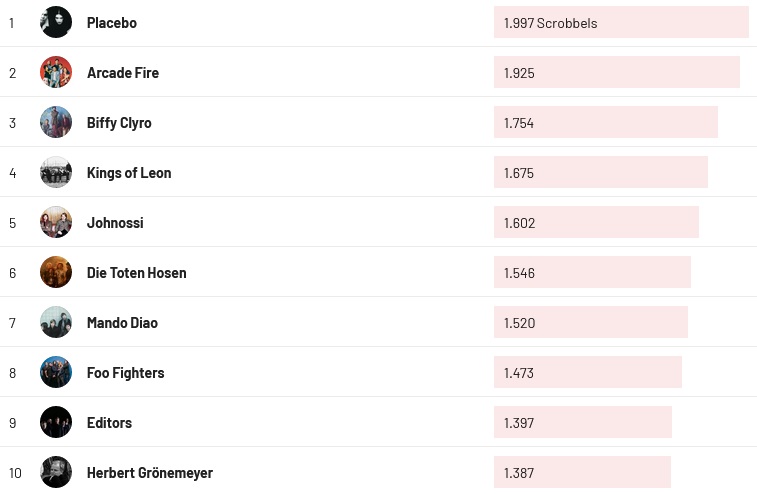Open Die Toten Hosen avatar
Image resolution: width=757 pixels, height=494 pixels.
click(x=56, y=272)
